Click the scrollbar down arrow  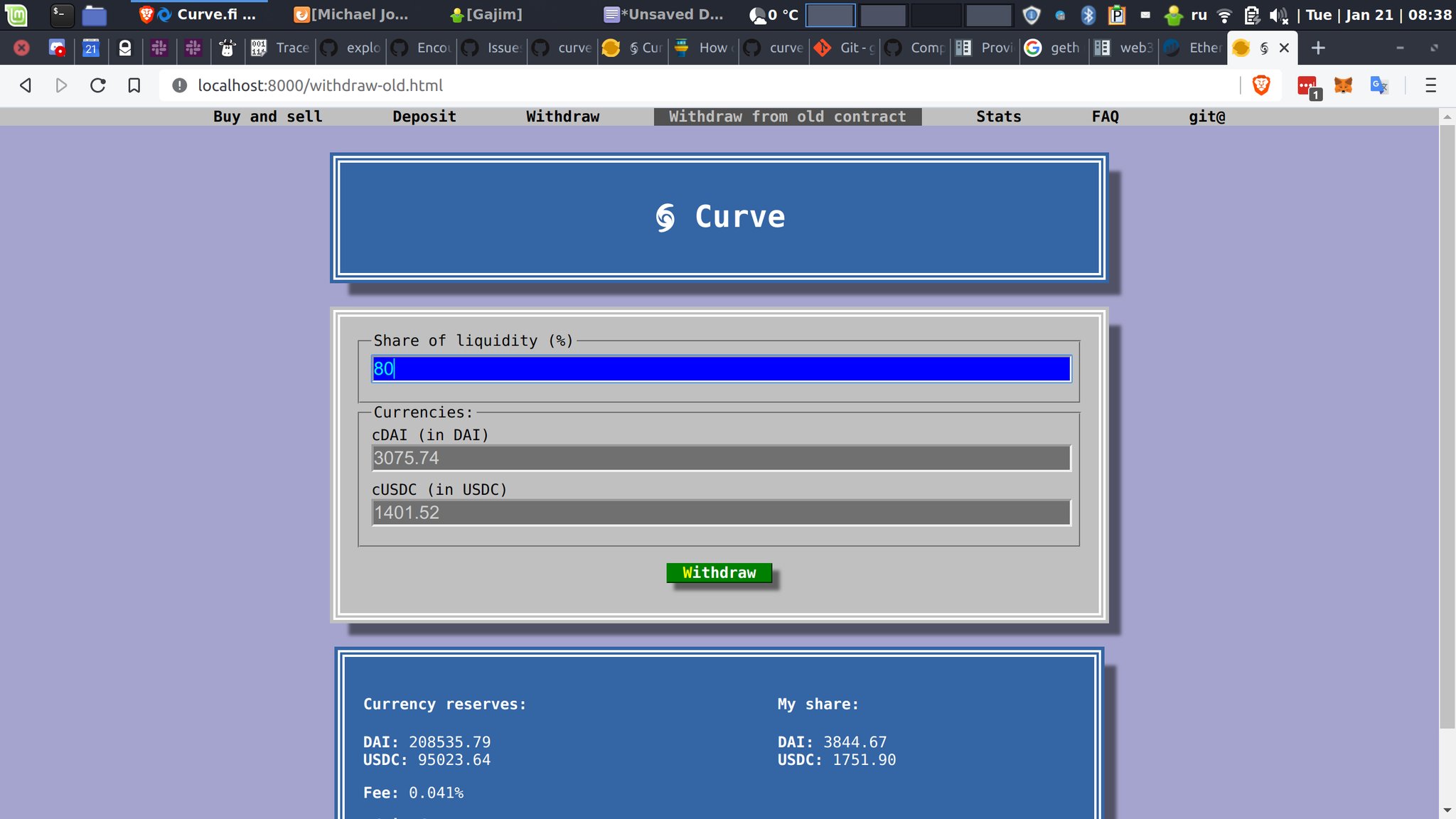pyautogui.click(x=1447, y=810)
